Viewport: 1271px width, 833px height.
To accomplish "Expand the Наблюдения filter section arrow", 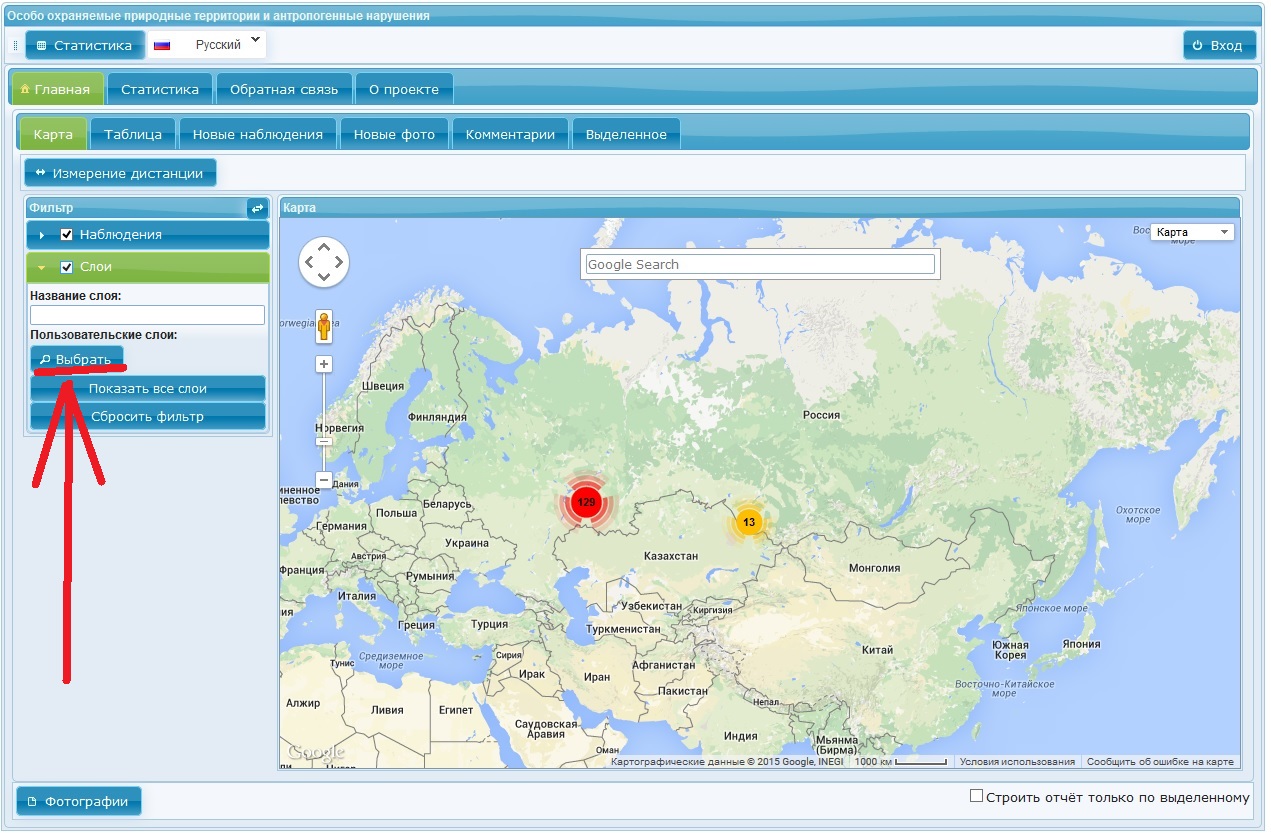I will click(x=42, y=235).
